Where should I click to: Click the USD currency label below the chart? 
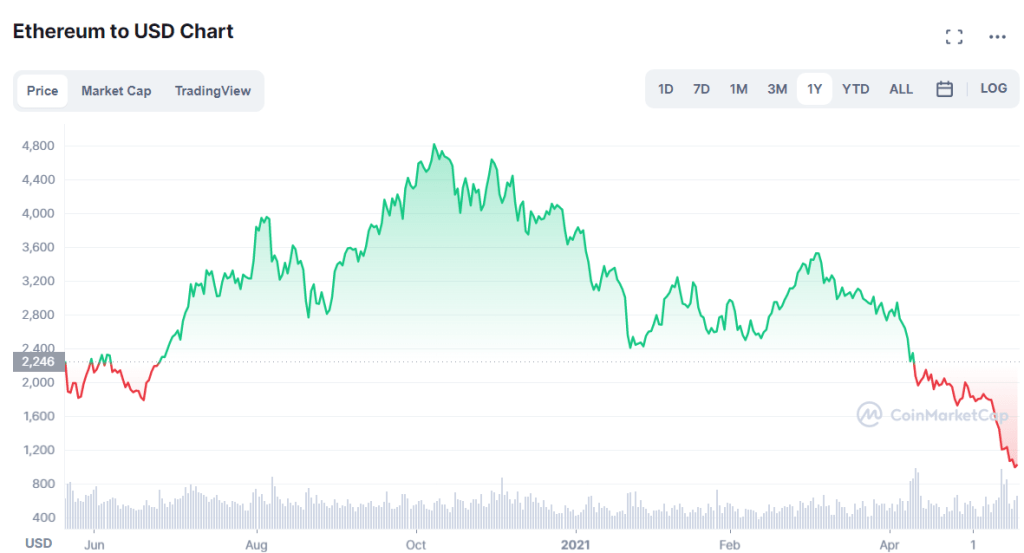pyautogui.click(x=38, y=544)
